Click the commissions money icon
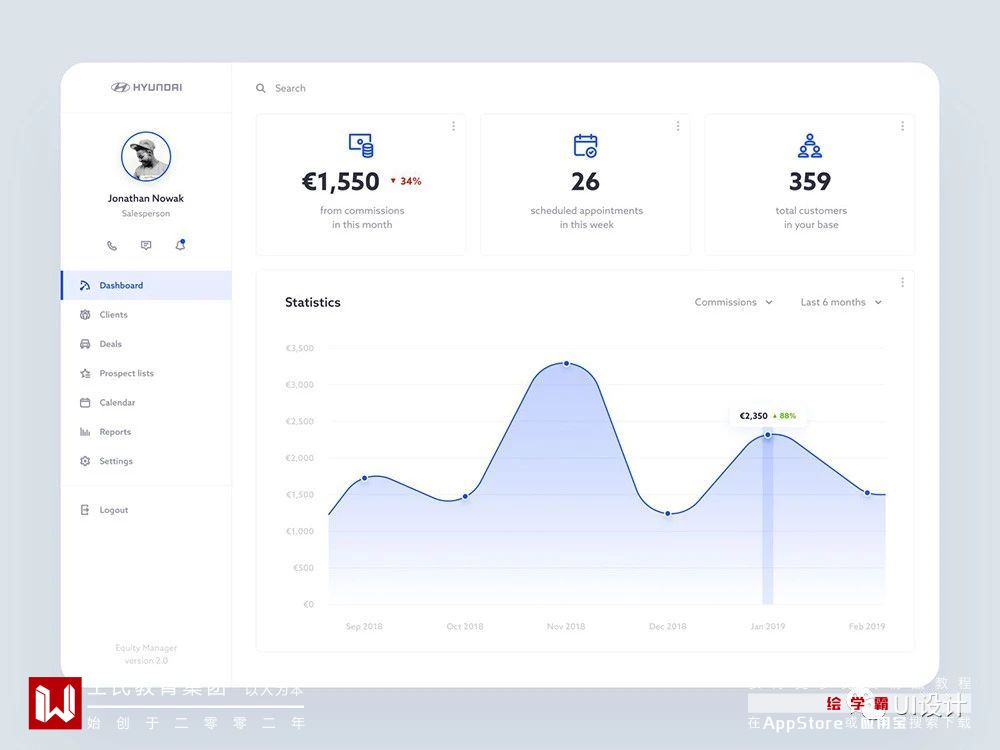This screenshot has height=750, width=1000. (x=361, y=145)
